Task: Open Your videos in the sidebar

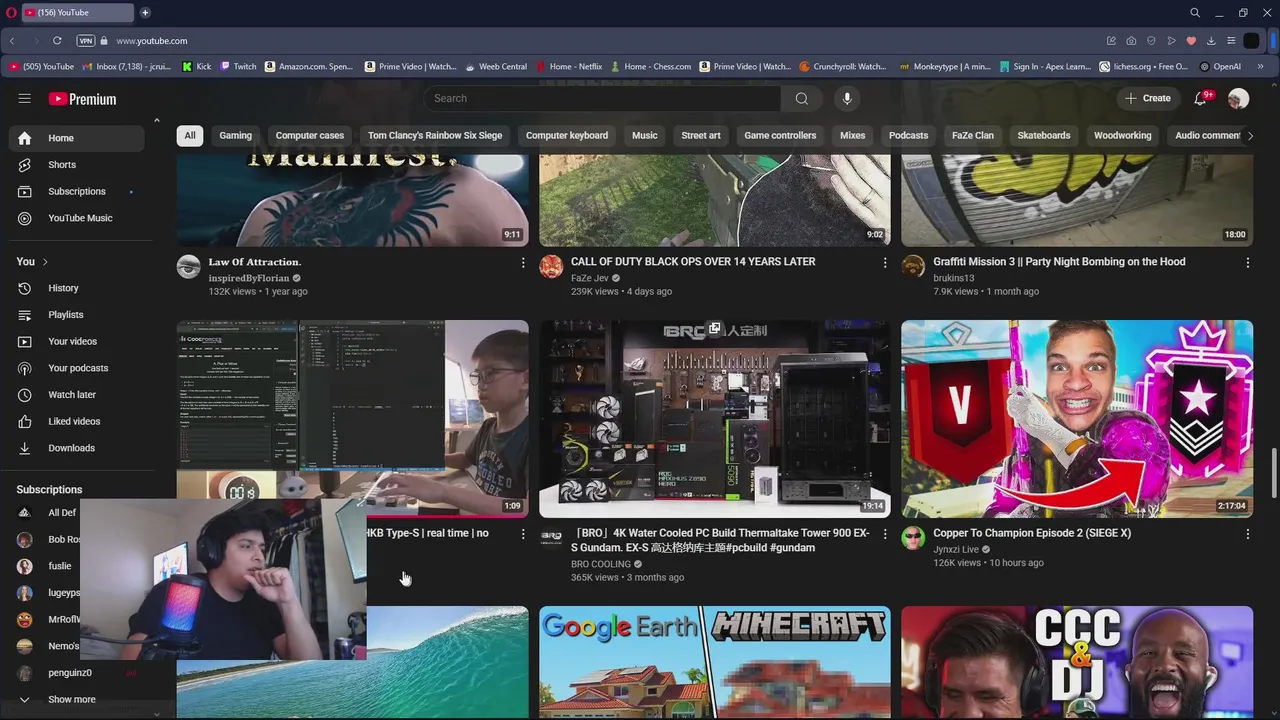Action: [76, 341]
